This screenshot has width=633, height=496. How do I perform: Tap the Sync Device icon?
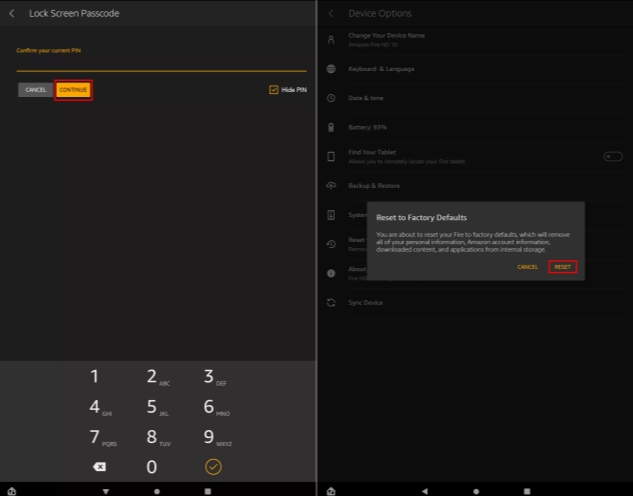click(x=331, y=302)
